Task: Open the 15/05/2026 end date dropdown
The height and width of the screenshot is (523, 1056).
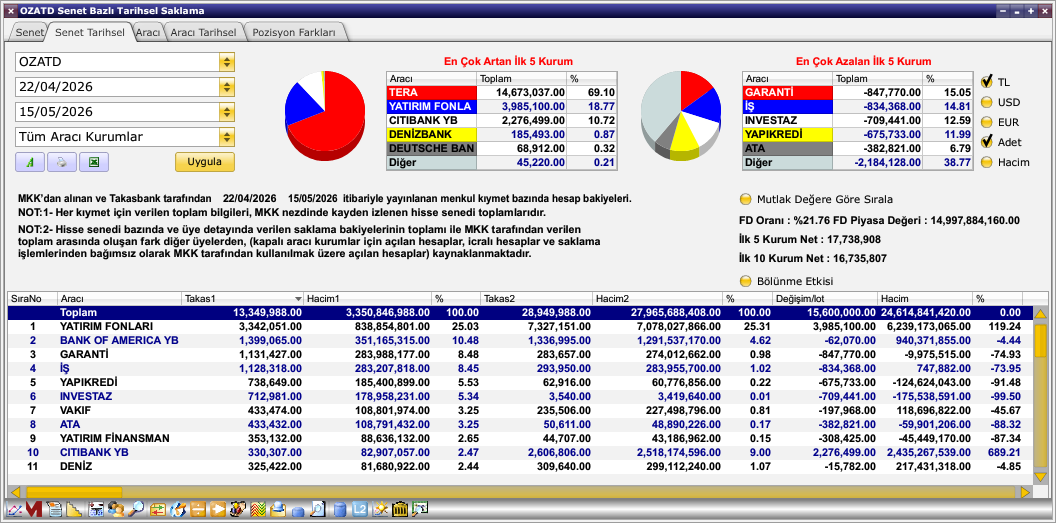Action: 227,112
